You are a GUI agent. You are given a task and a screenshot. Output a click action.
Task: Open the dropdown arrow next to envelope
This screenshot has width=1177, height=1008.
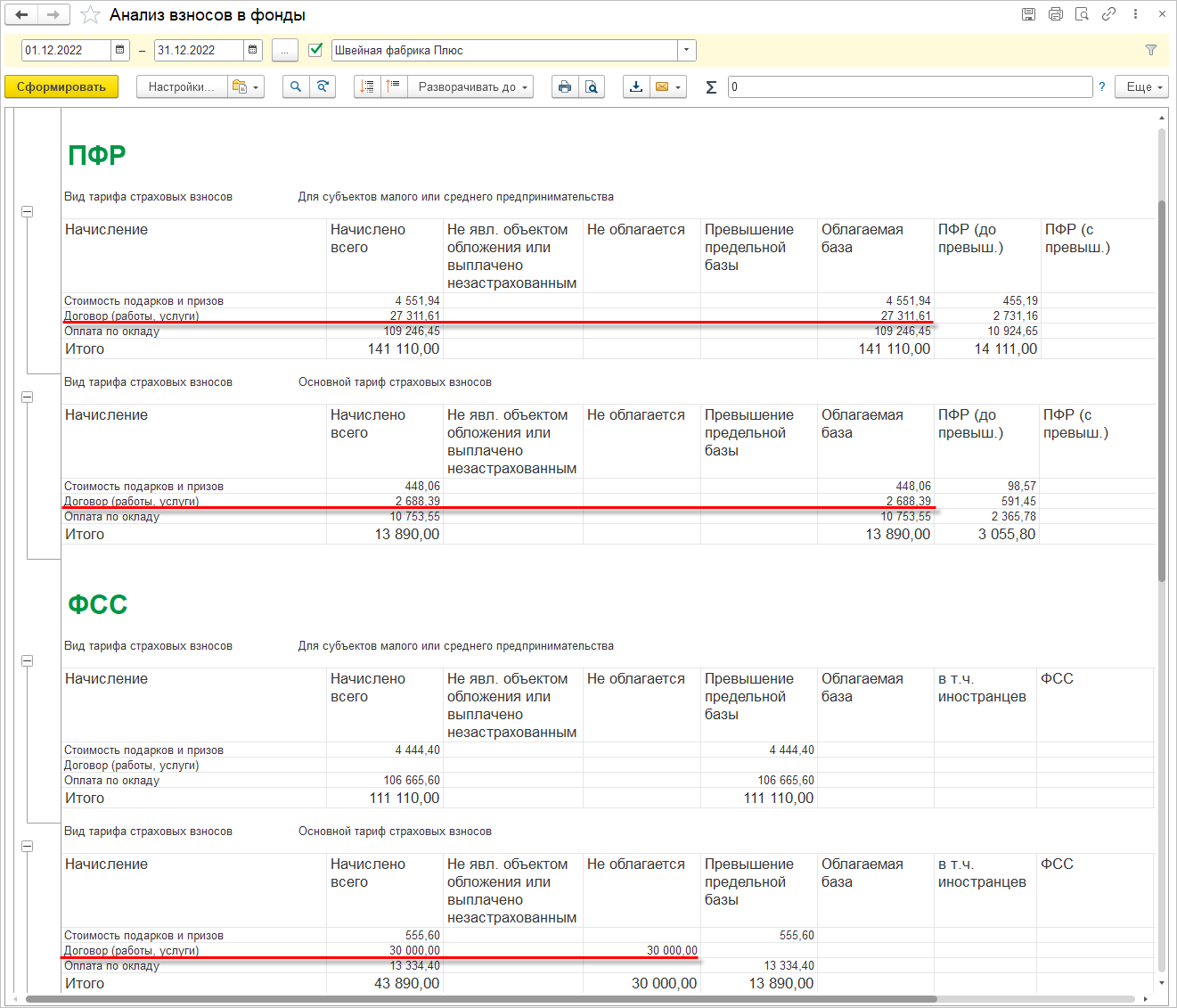pyautogui.click(x=679, y=86)
